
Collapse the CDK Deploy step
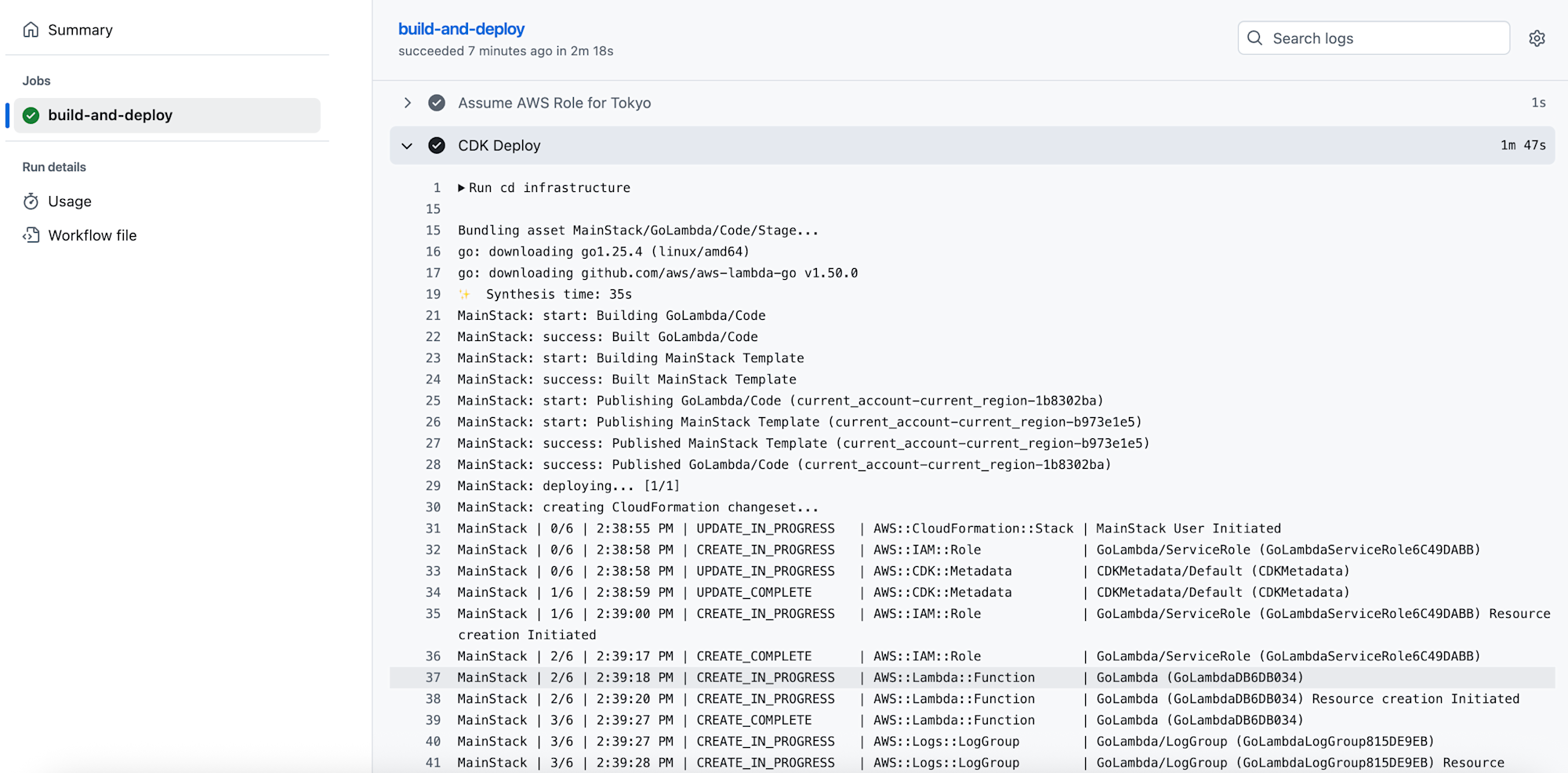407,146
